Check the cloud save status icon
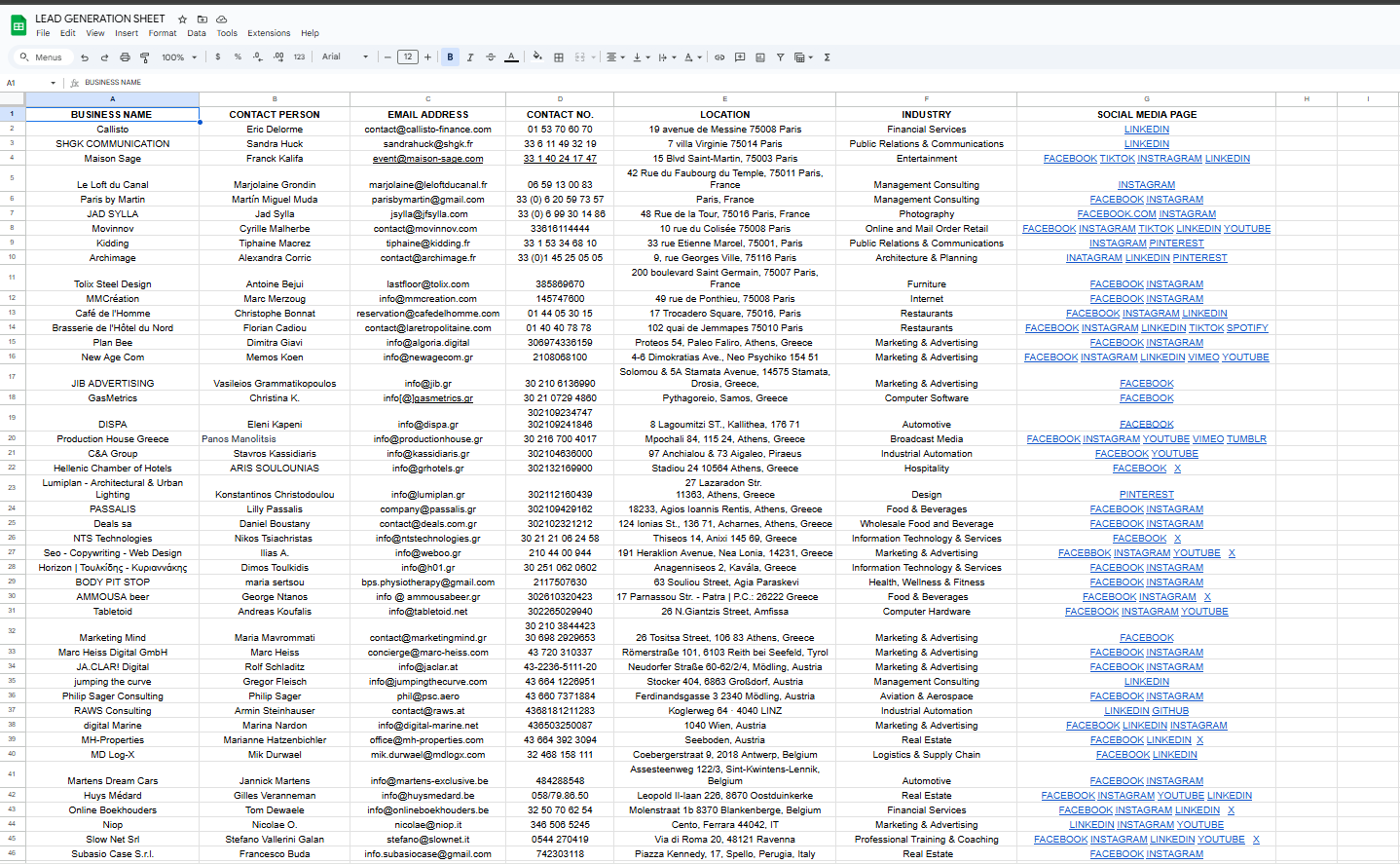The image size is (1400, 864). (222, 19)
